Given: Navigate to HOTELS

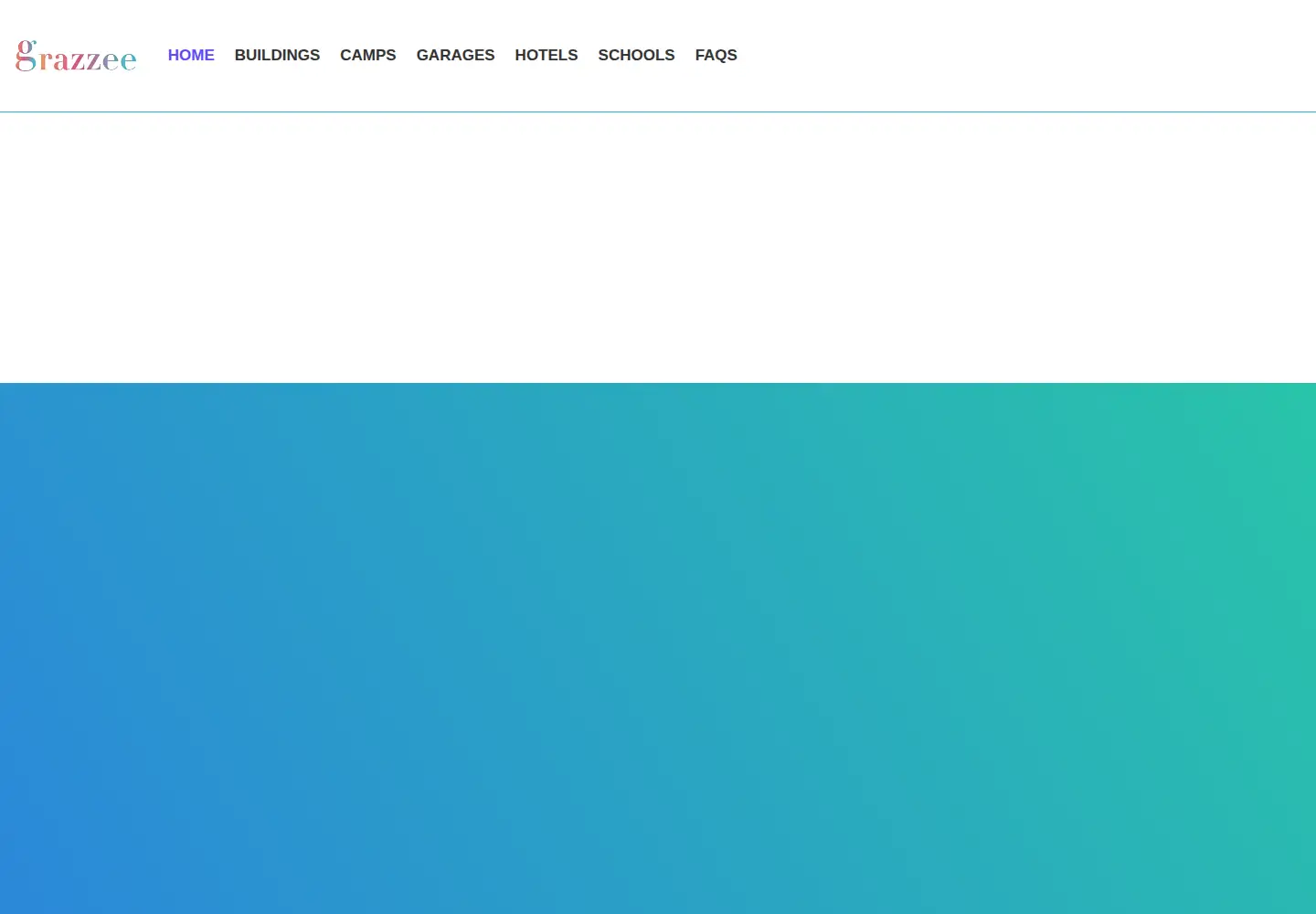Looking at the screenshot, I should (547, 55).
